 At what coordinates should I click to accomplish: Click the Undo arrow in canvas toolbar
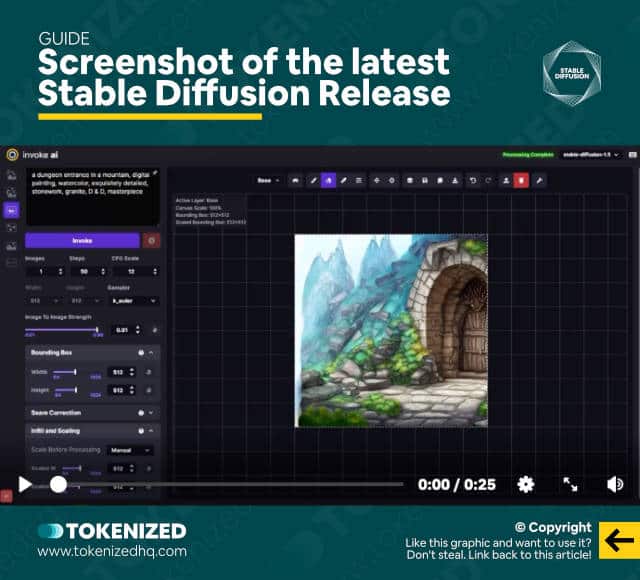click(x=473, y=180)
